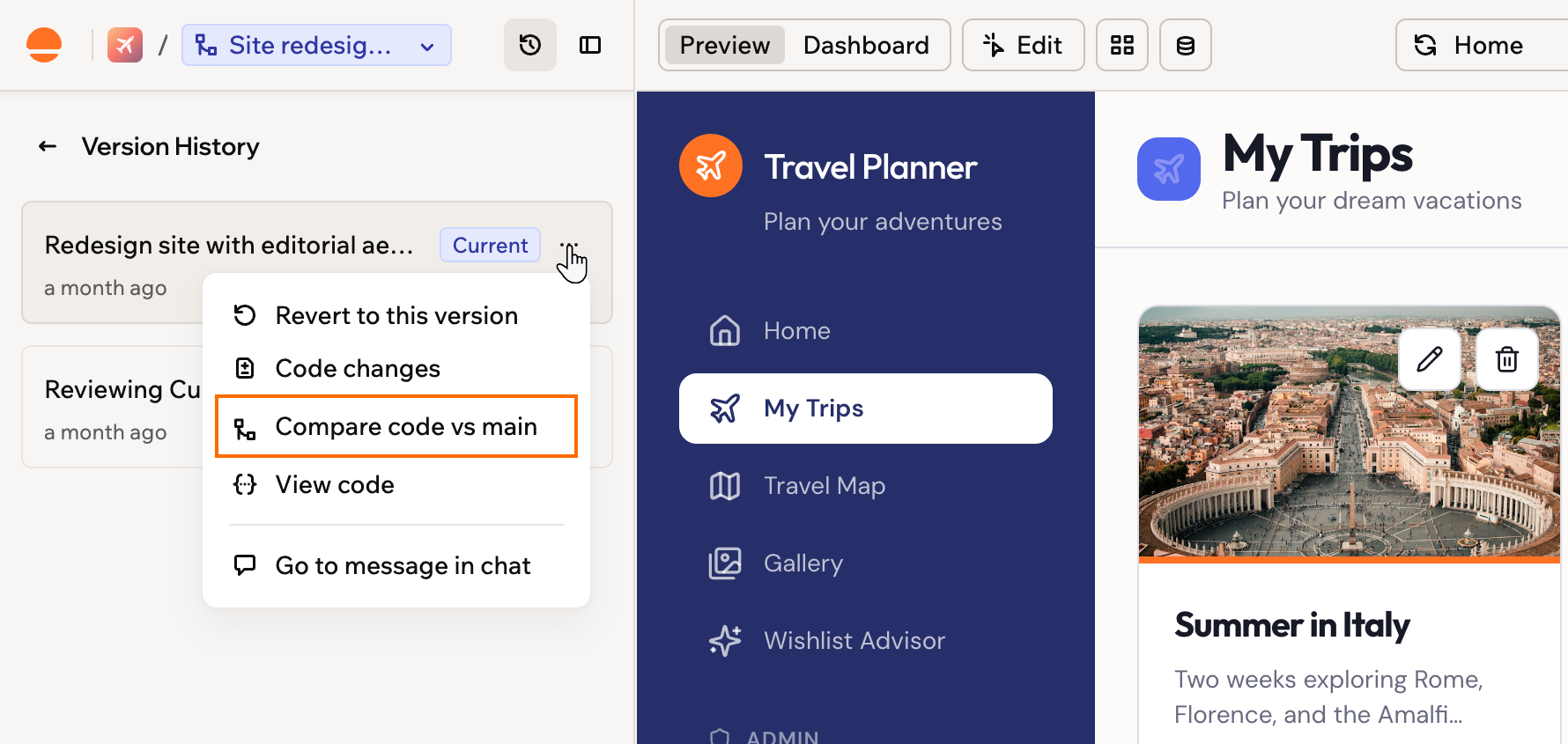Toggle the sidebar panel layout icon
This screenshot has width=1568, height=744.
click(590, 45)
